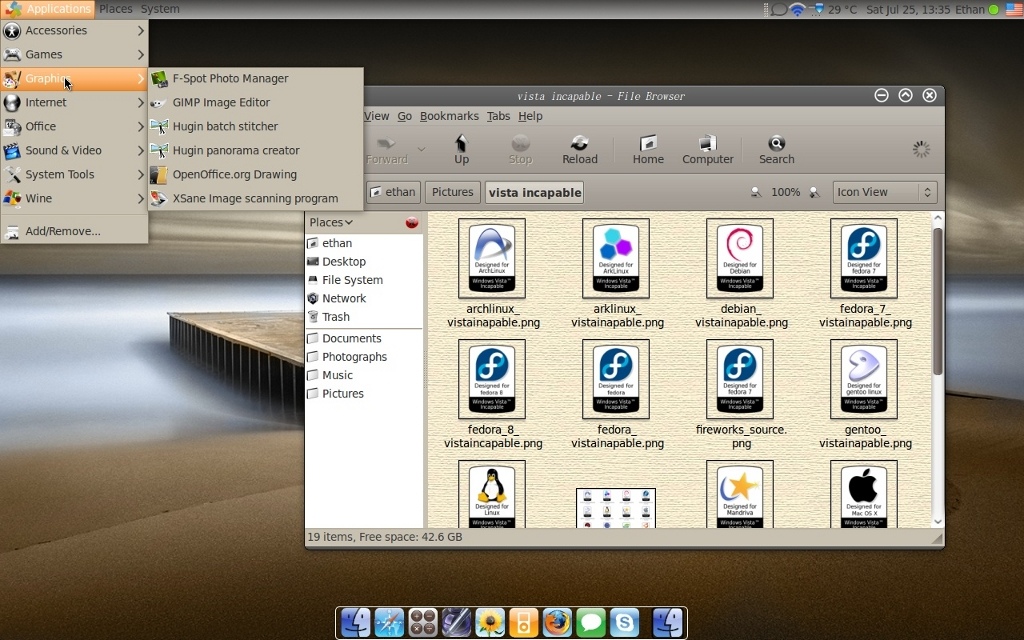Screen dimensions: 1024x640
Task: Launch OpenOffice.org Drawing
Action: 255,174
